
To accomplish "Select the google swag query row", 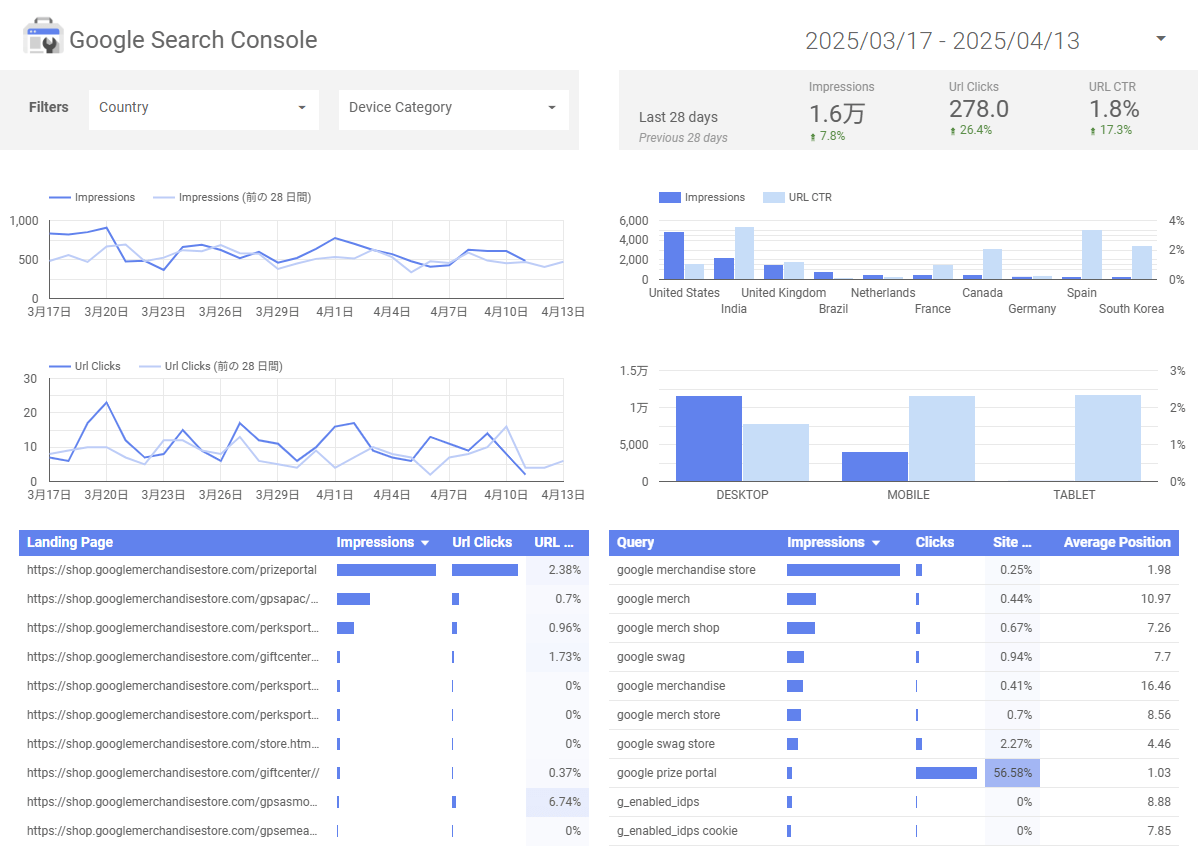I will click(x=894, y=657).
